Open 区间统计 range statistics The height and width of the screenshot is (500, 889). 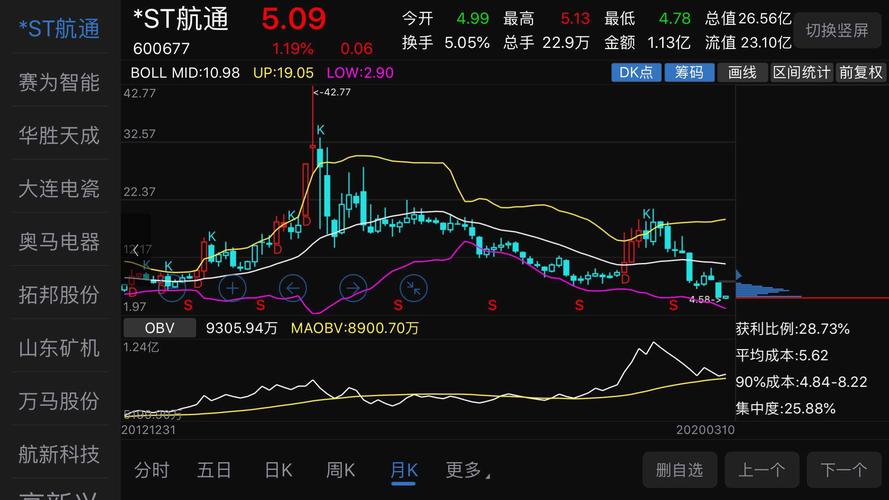802,73
